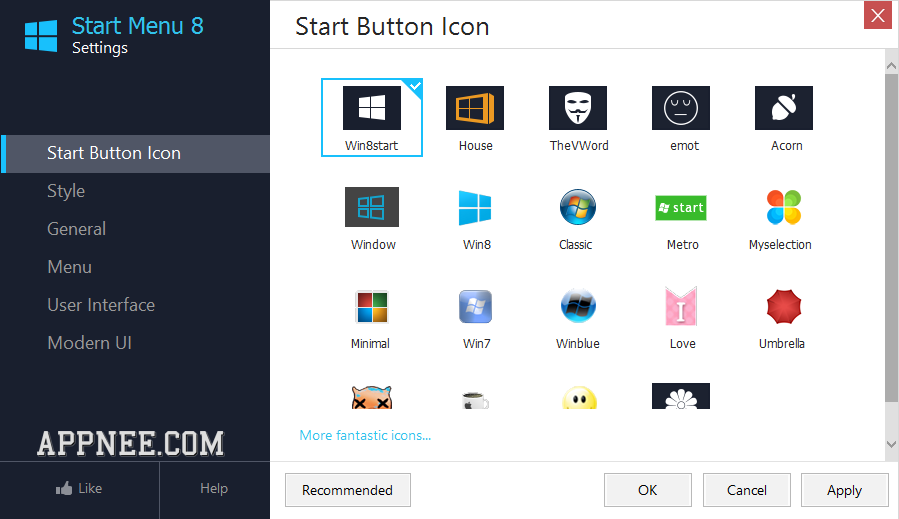Screen dimensions: 899x519
Task: Click the scrollbar up arrow
Action: (x=891, y=65)
